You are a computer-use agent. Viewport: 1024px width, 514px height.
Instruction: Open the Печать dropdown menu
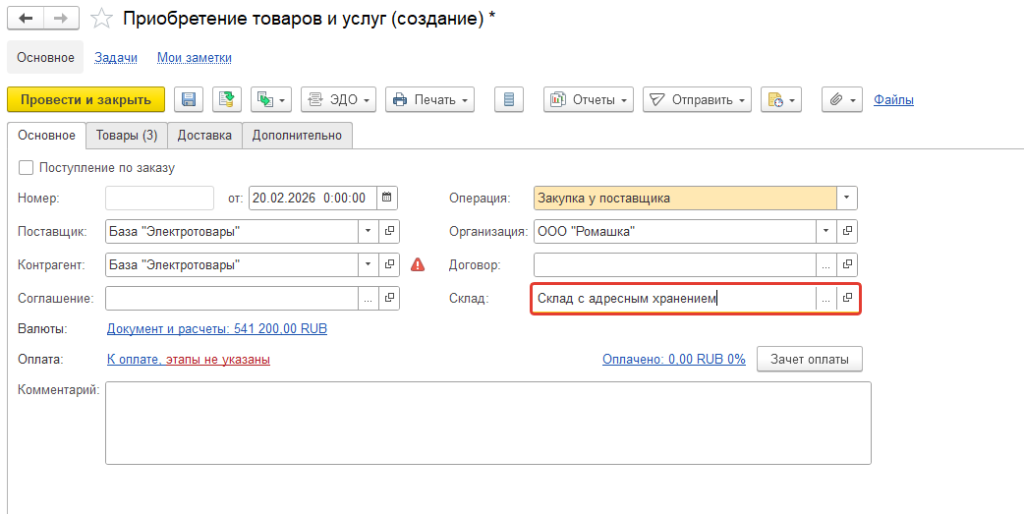429,99
